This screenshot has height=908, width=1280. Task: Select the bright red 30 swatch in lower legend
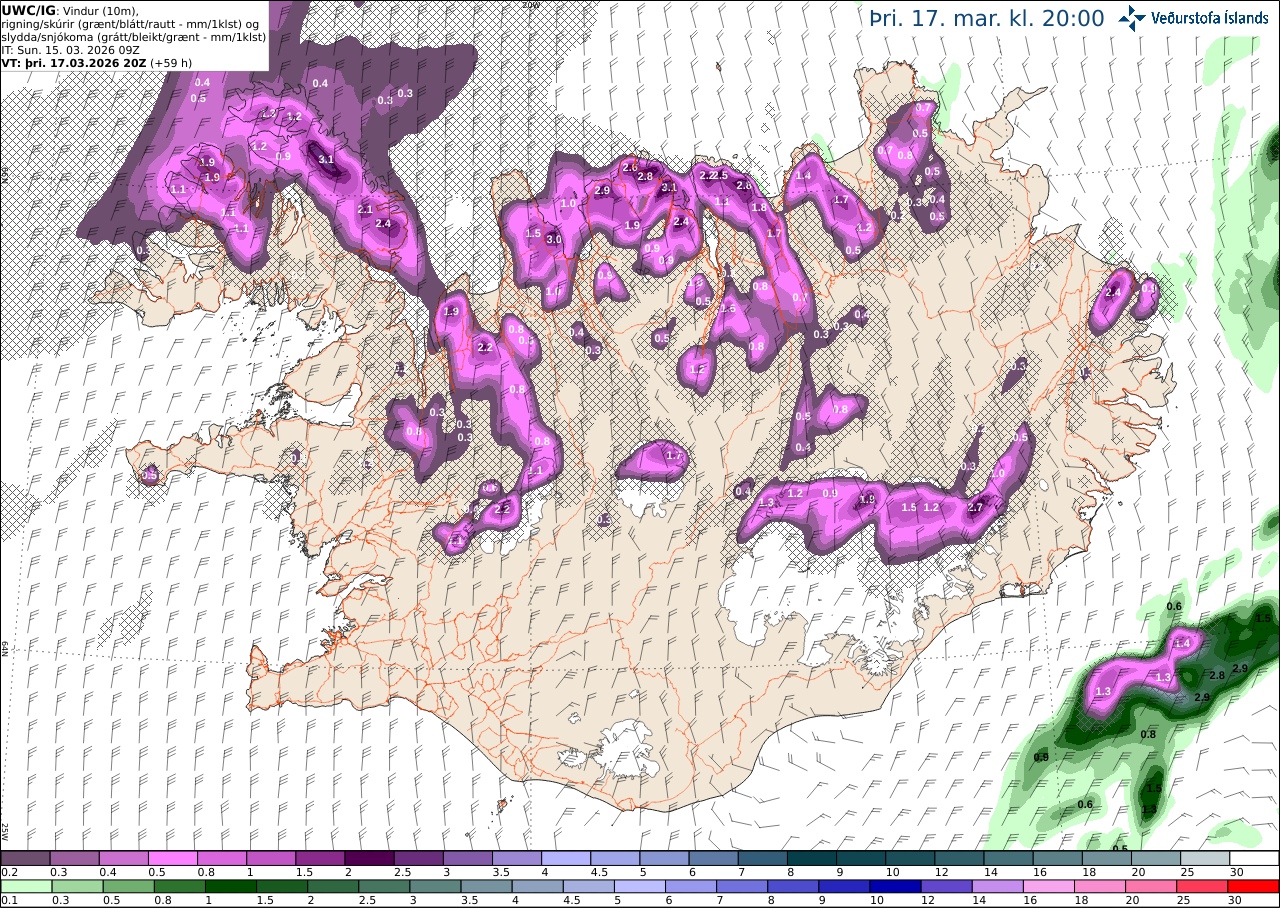[1255, 886]
